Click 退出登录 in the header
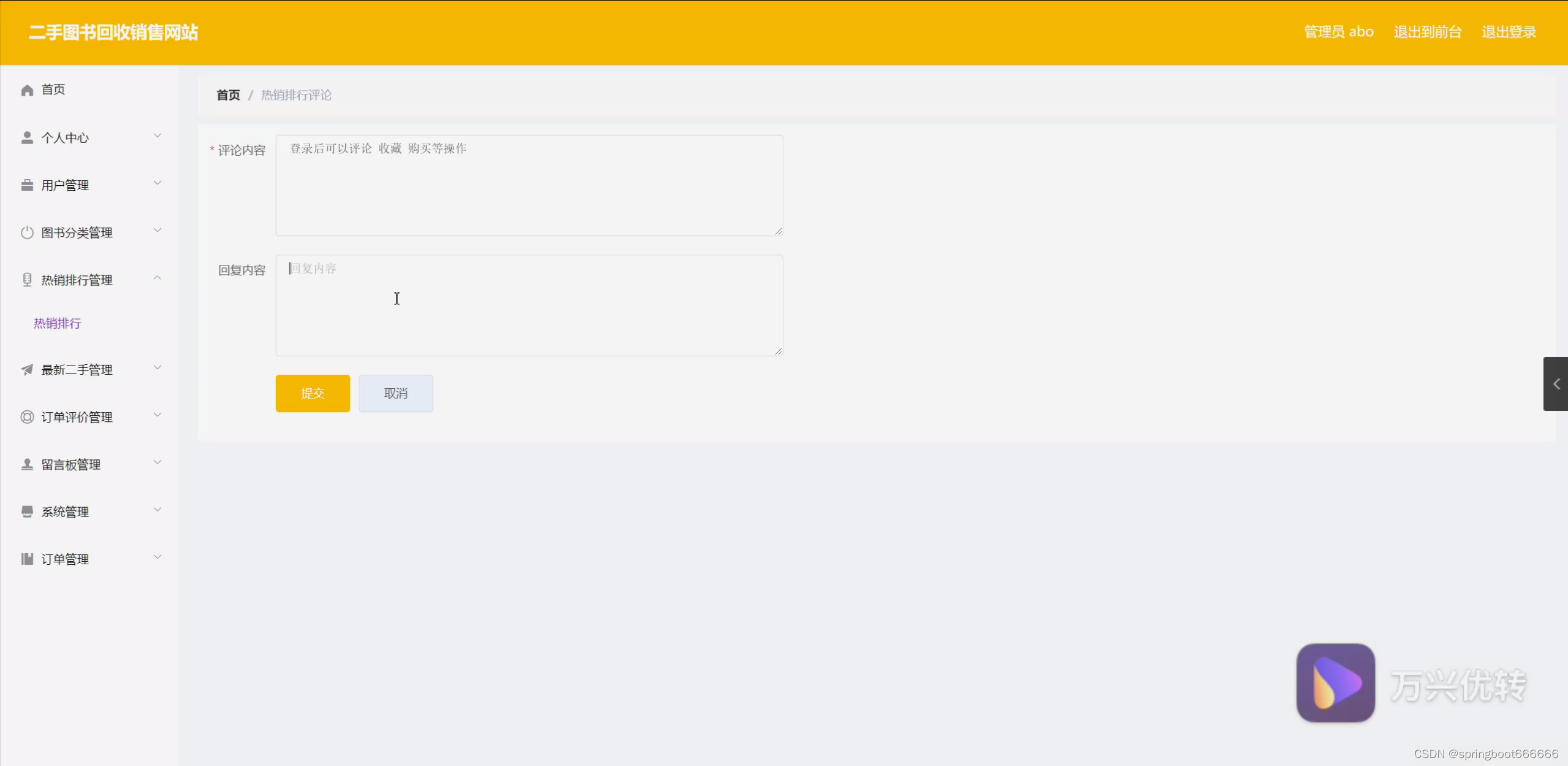This screenshot has width=1568, height=766. pyautogui.click(x=1509, y=32)
